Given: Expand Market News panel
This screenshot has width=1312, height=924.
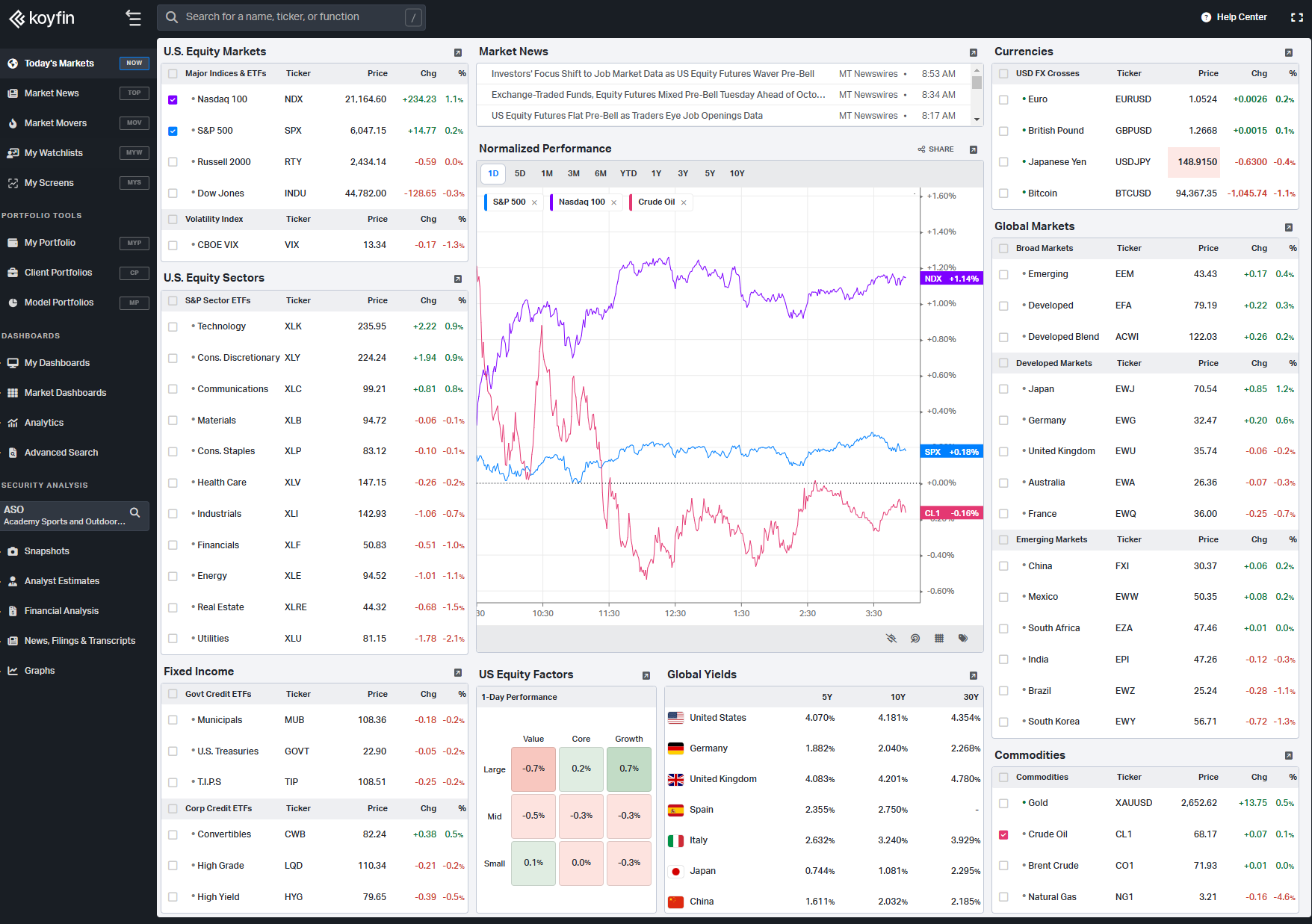Looking at the screenshot, I should coord(974,52).
